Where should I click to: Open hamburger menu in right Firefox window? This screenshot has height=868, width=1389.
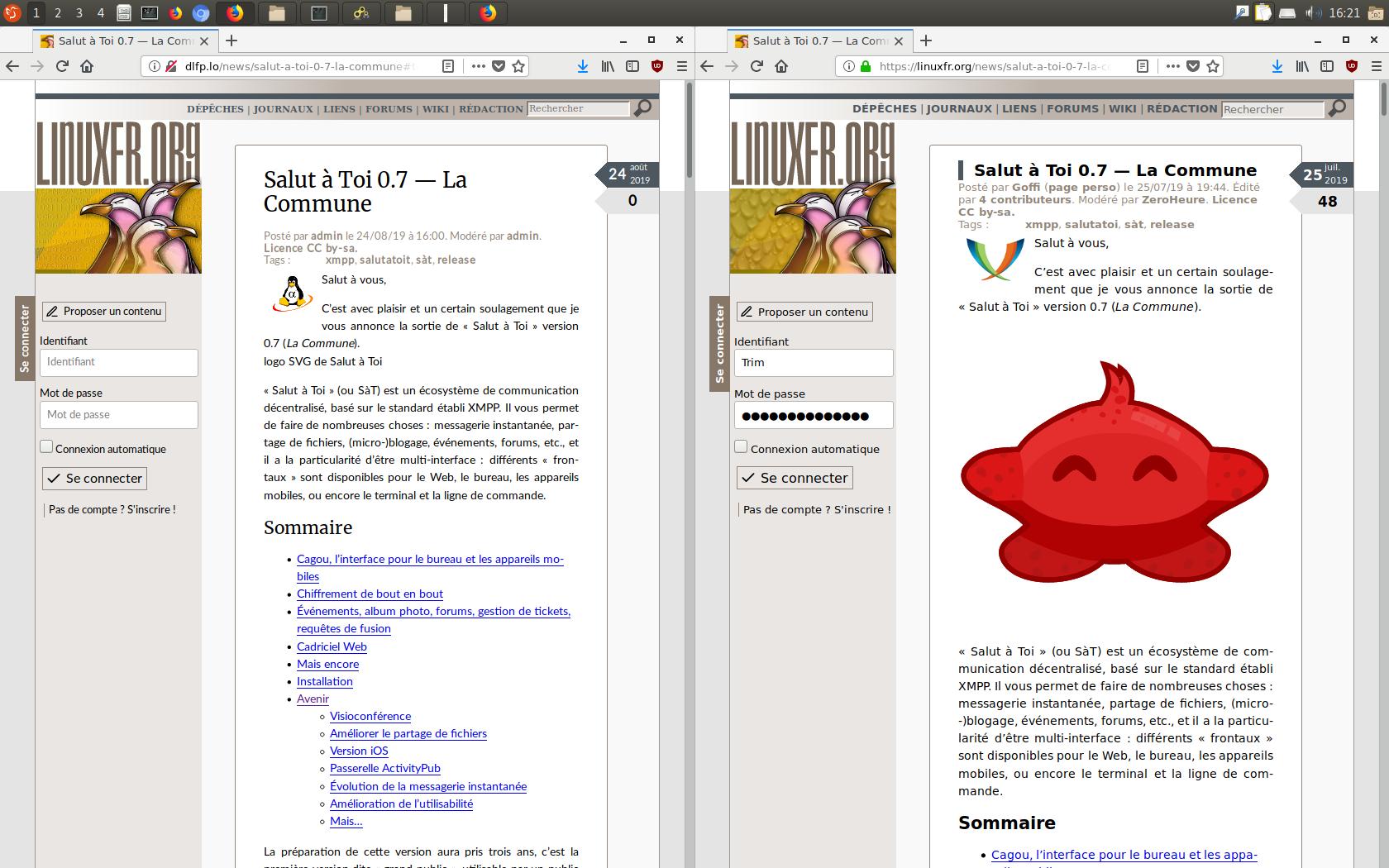(1377, 66)
